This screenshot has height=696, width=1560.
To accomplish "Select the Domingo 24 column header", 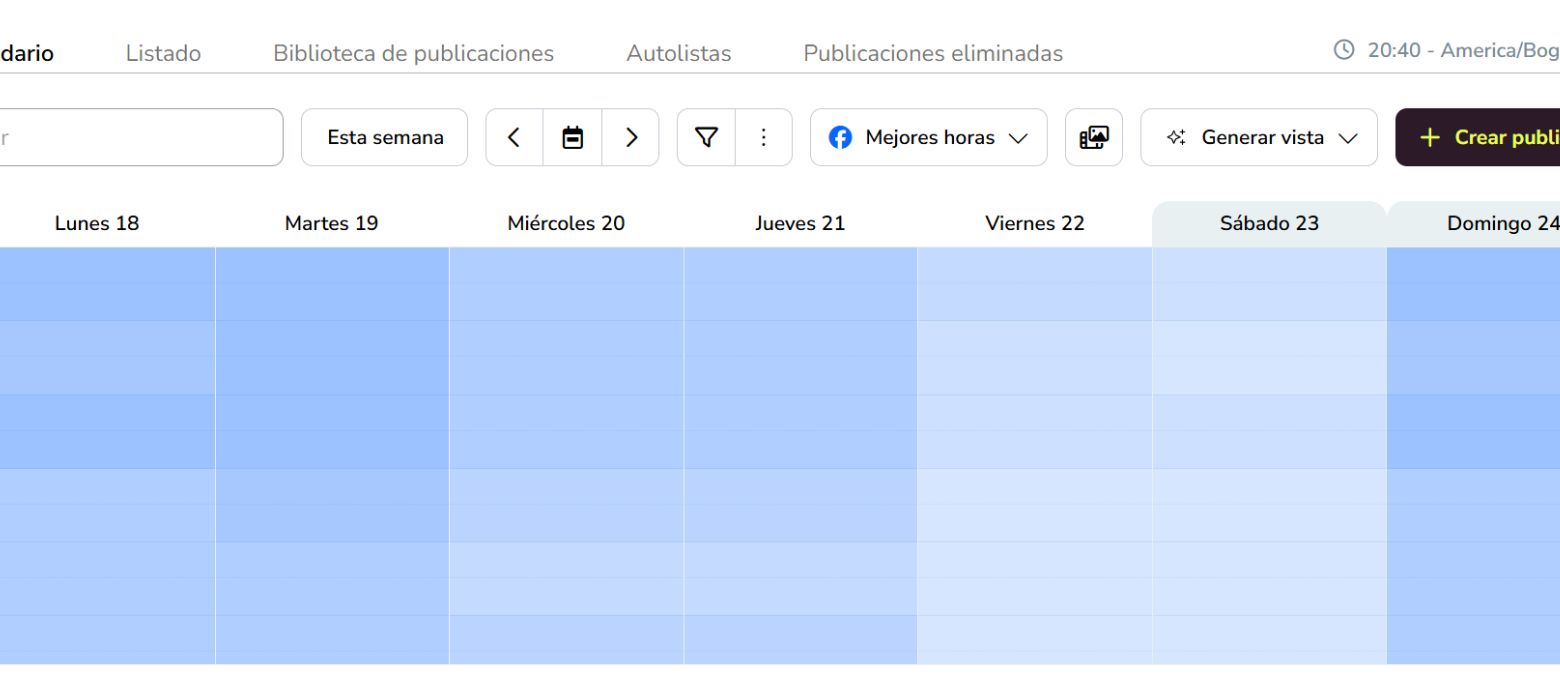I will pos(1474,223).
